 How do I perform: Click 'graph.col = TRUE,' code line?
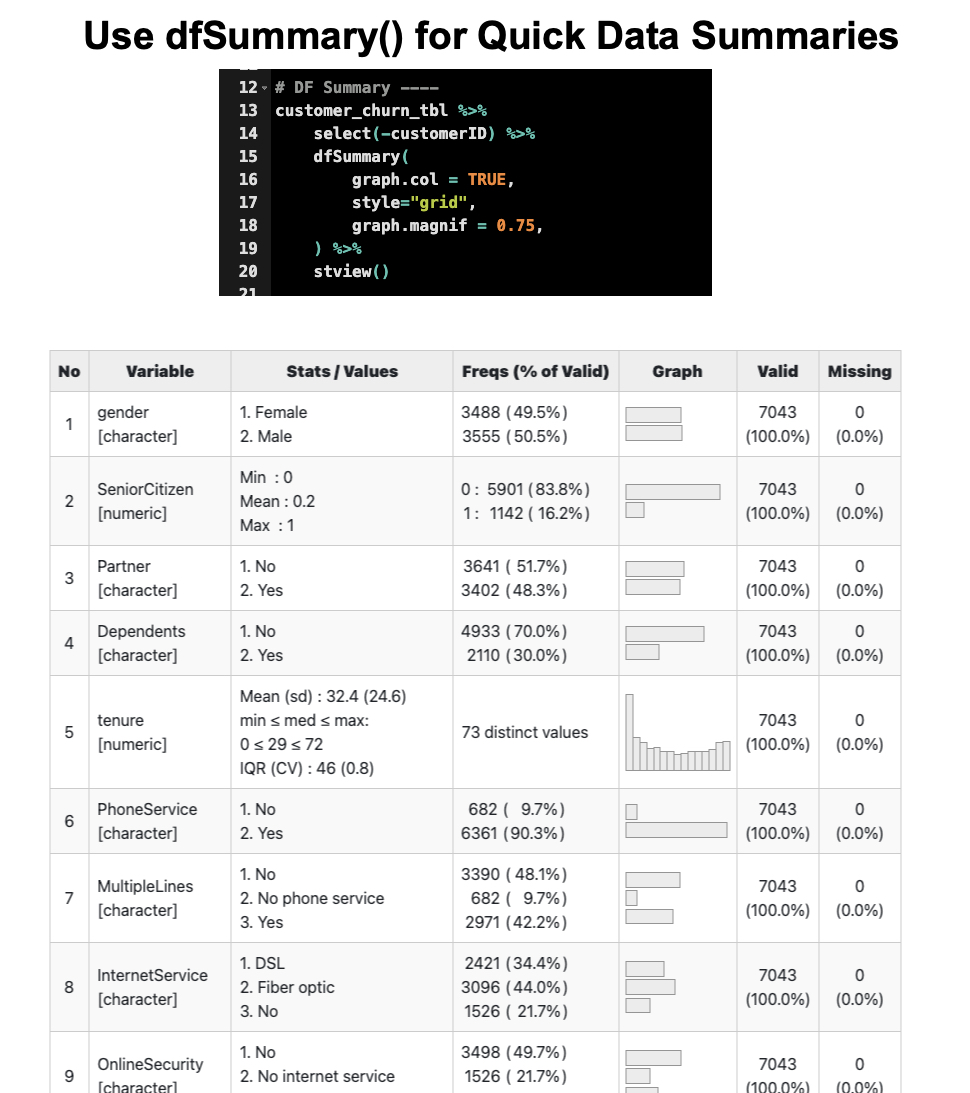(x=433, y=180)
